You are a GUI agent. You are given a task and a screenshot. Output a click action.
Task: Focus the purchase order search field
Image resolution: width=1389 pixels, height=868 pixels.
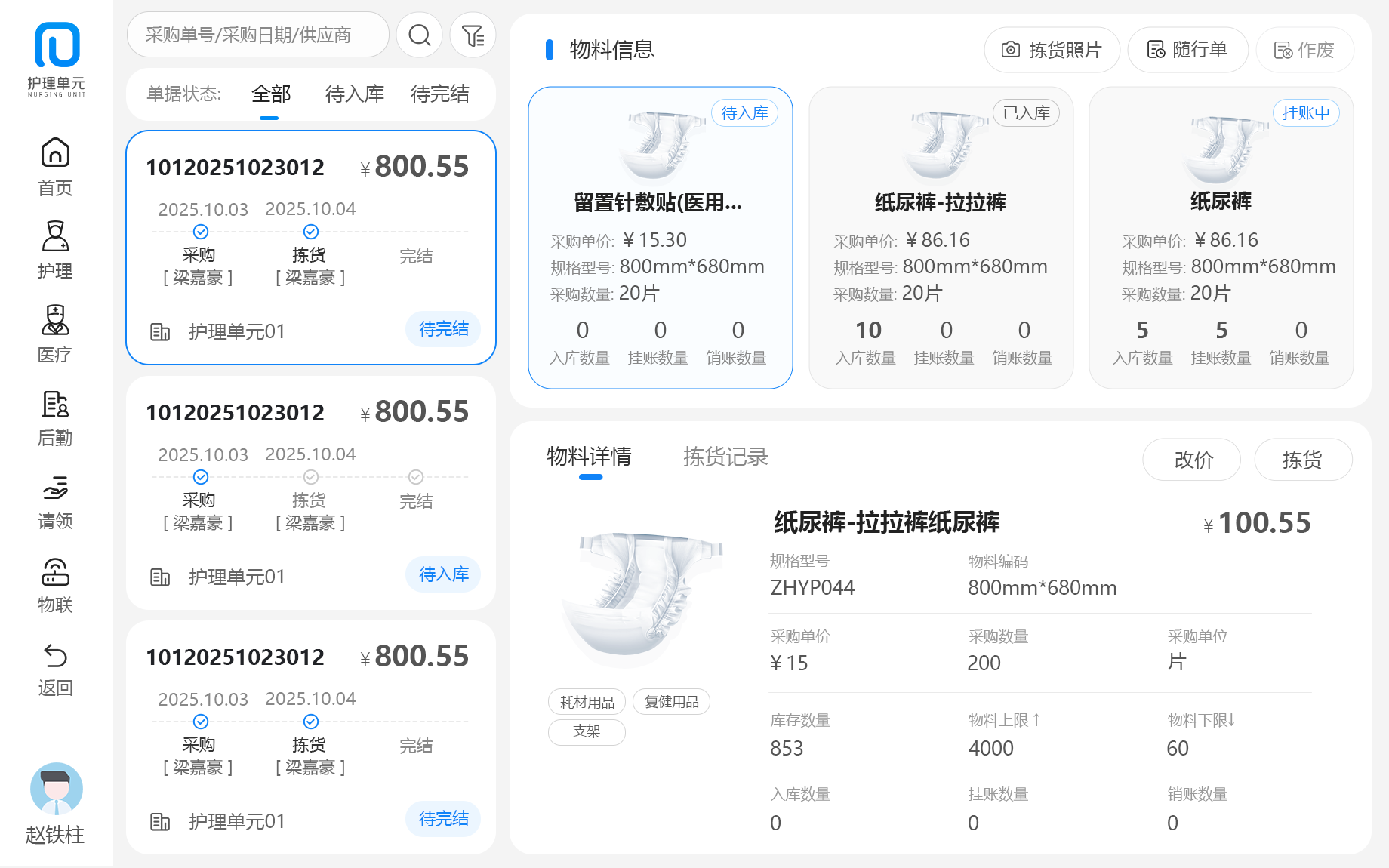point(257,35)
